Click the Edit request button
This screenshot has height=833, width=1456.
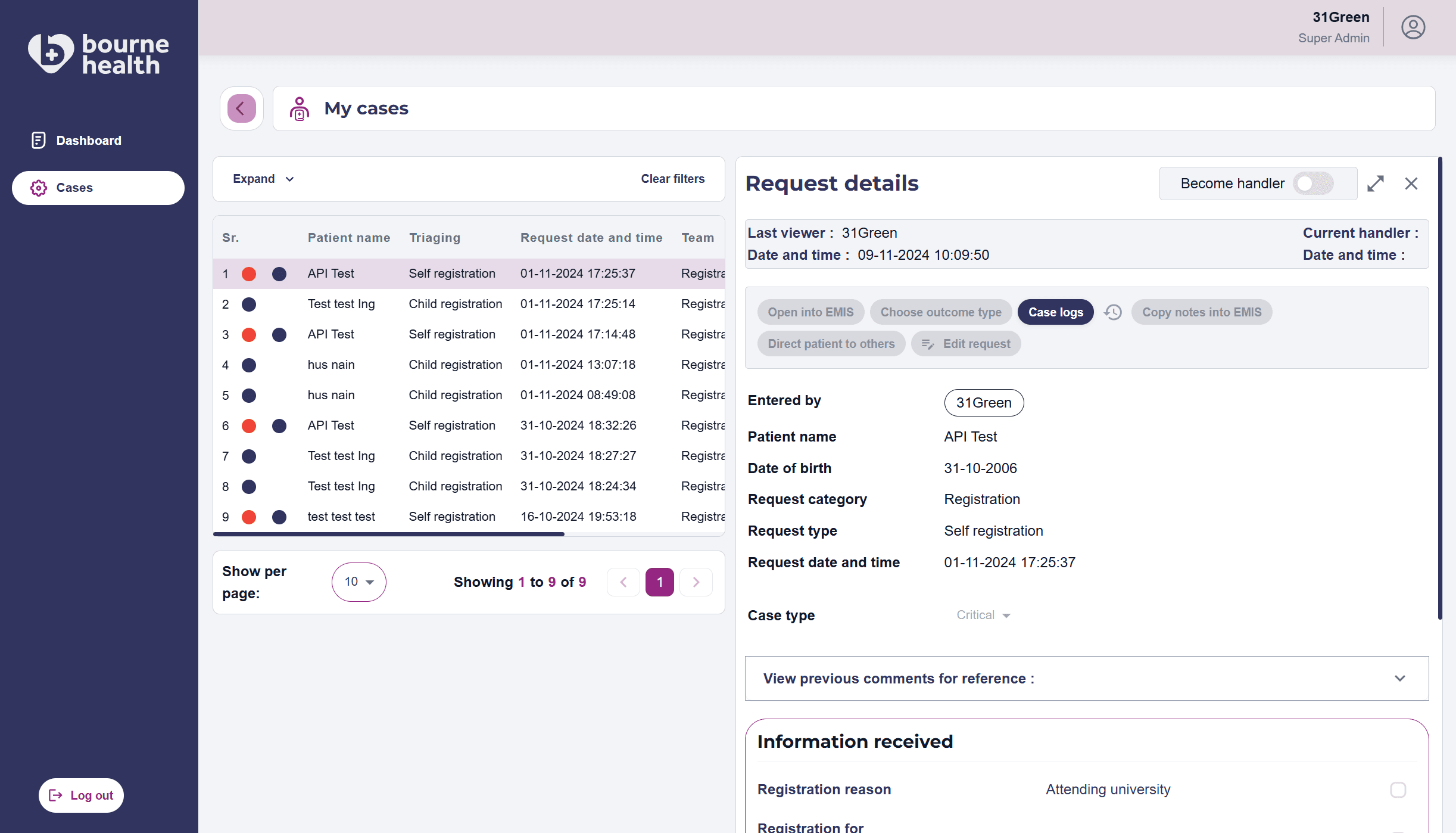[x=965, y=344]
